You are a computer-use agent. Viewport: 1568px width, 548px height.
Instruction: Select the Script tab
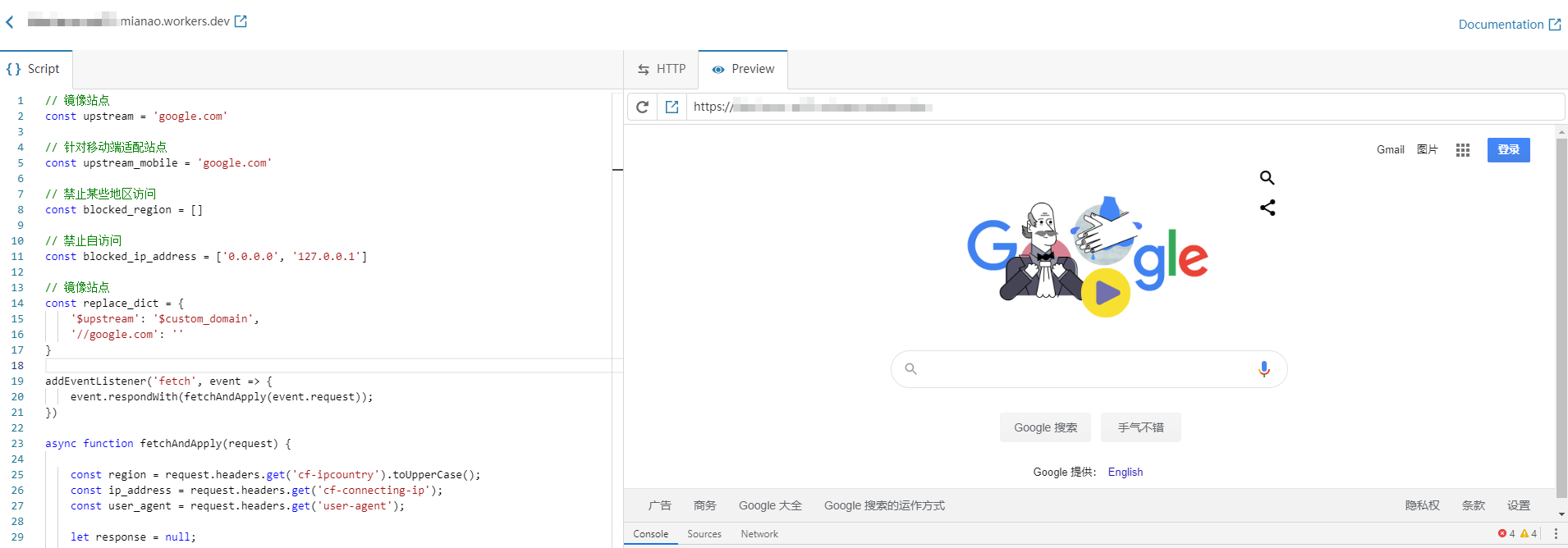coord(34,69)
